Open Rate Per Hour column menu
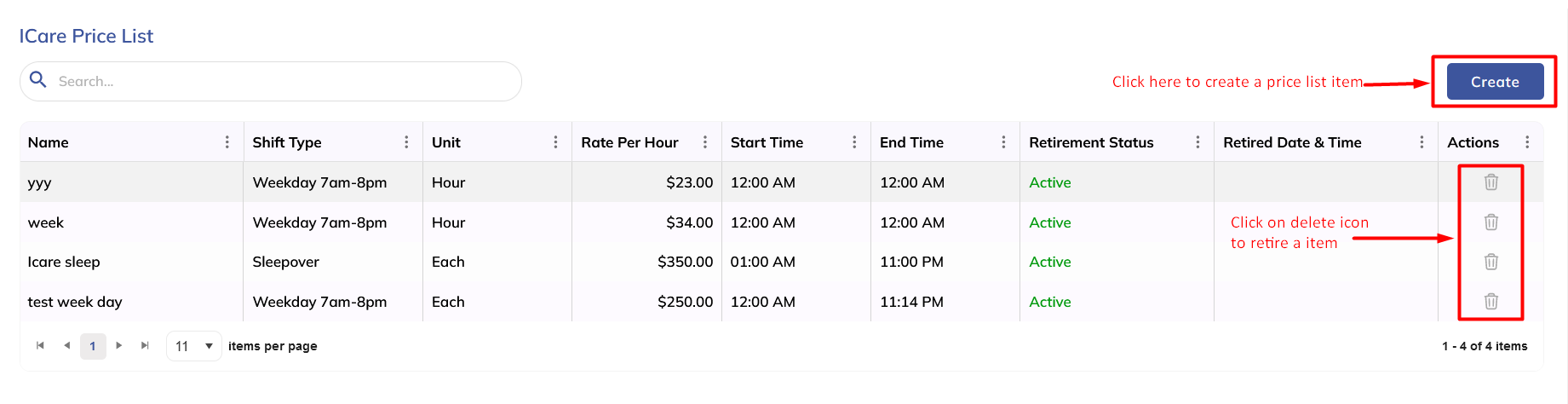The width and height of the screenshot is (1568, 404). [x=705, y=142]
